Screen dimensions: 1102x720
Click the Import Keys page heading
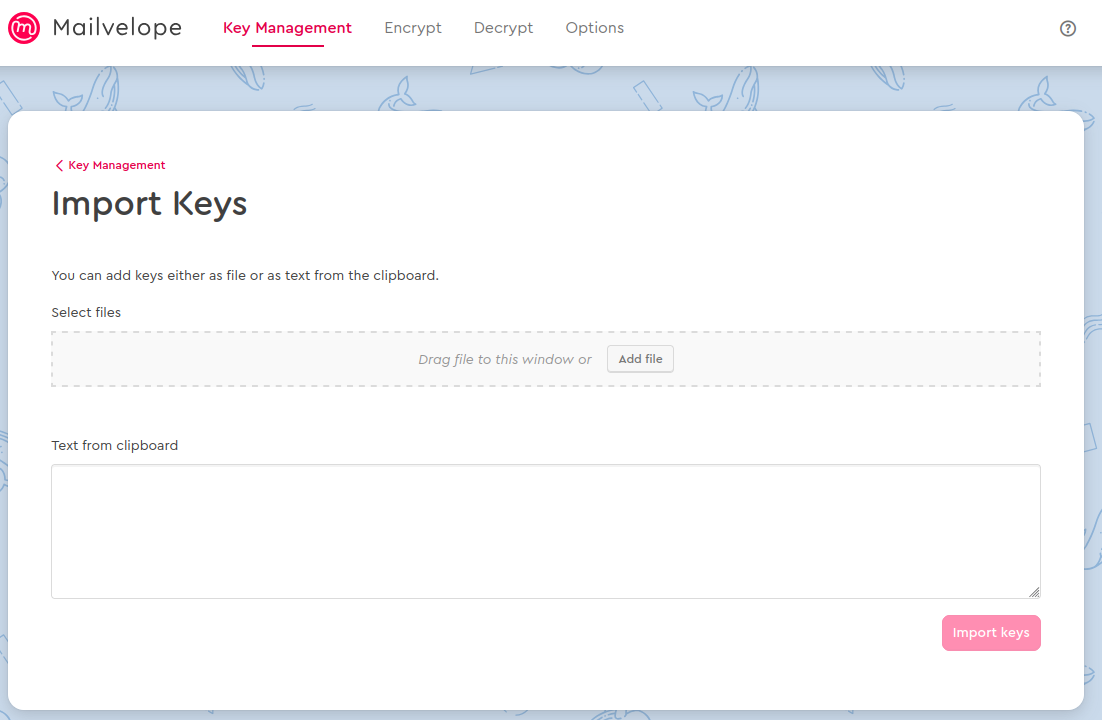149,204
